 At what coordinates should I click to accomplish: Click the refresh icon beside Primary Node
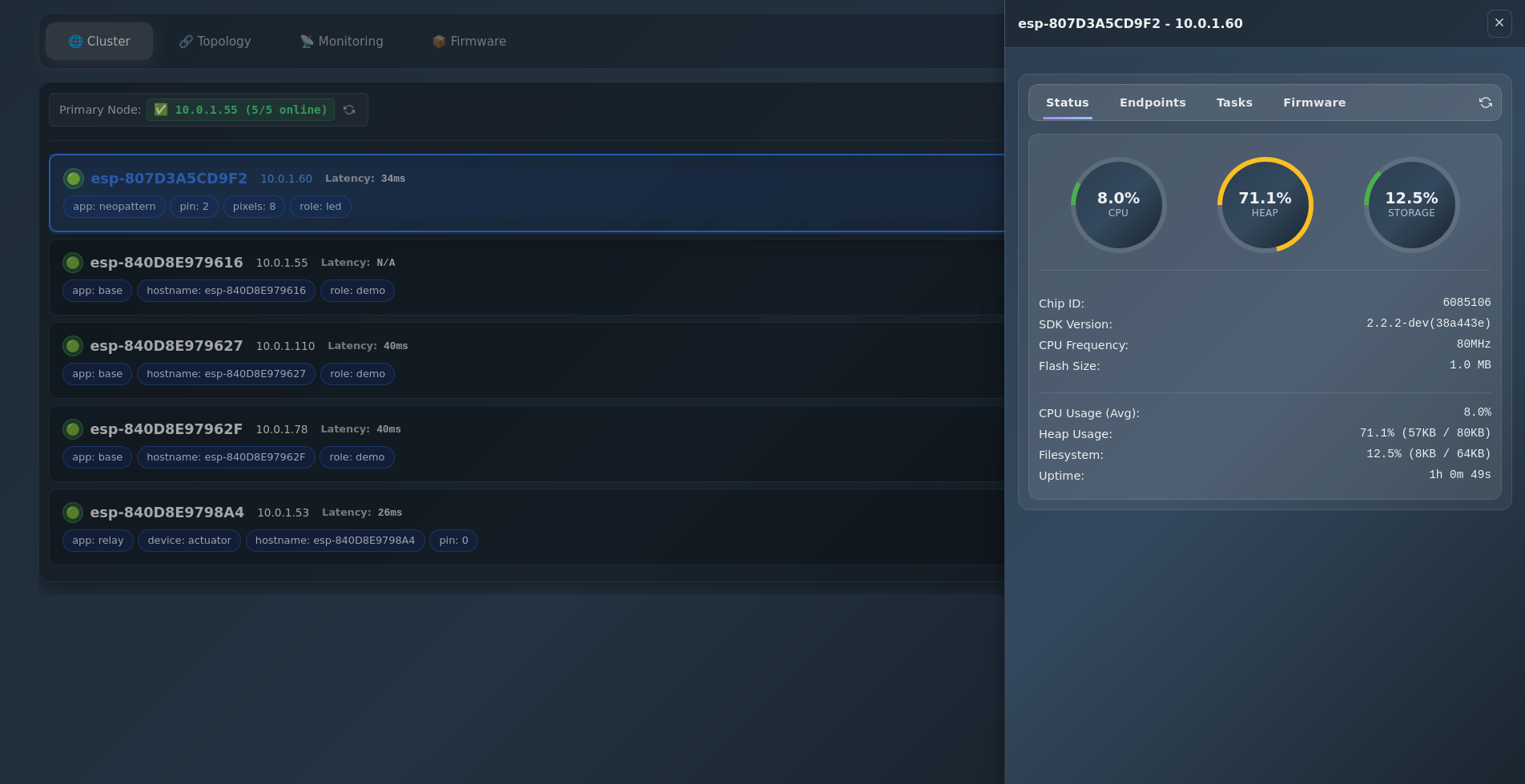(349, 110)
